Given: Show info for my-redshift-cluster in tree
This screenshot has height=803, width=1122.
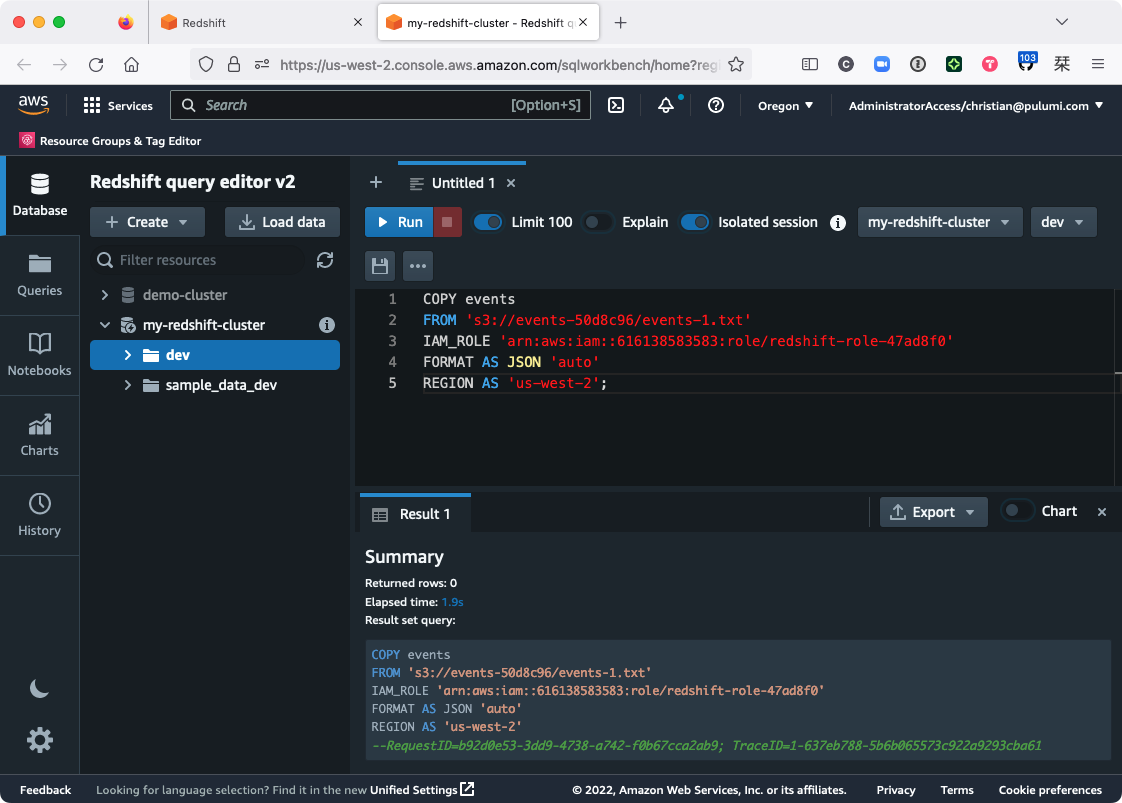Looking at the screenshot, I should 327,325.
